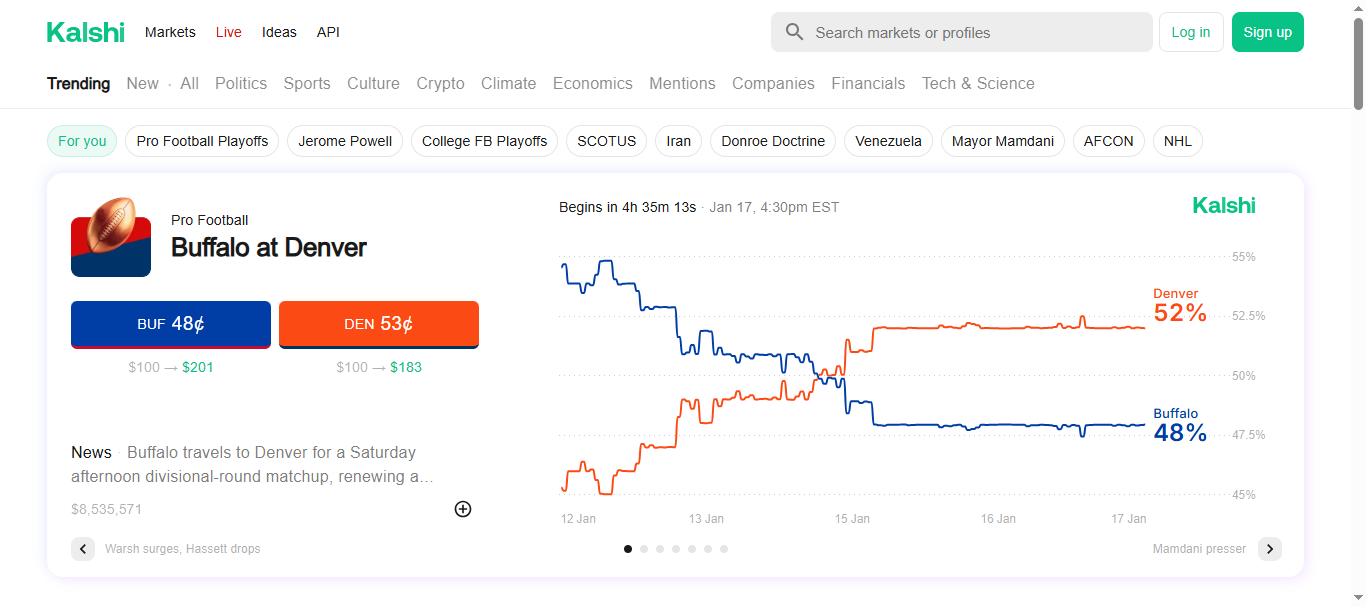This screenshot has height=607, width=1366.
Task: Buy DEN at 53¢ button
Action: coord(379,324)
